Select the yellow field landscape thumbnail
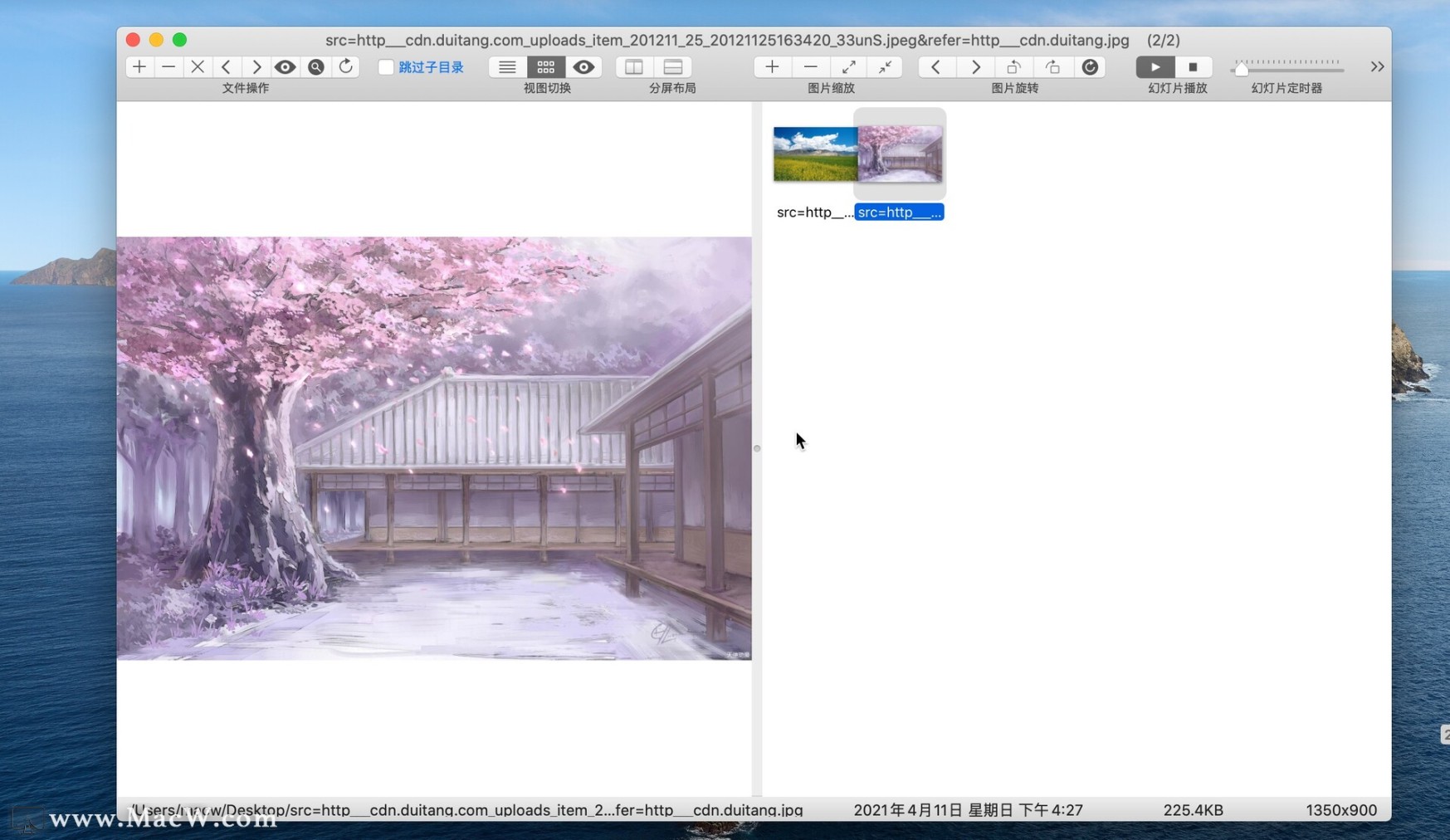This screenshot has width=1450, height=840. coord(814,154)
